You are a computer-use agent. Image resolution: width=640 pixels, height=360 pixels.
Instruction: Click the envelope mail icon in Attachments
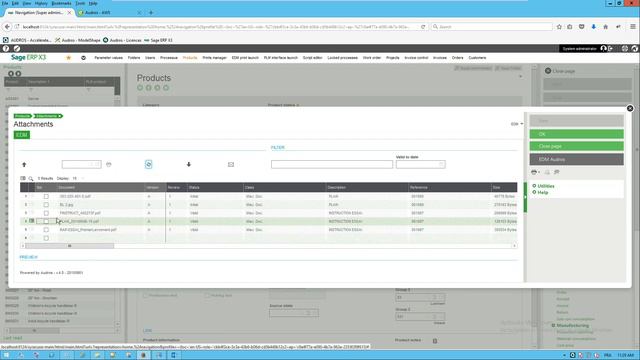tap(231, 164)
